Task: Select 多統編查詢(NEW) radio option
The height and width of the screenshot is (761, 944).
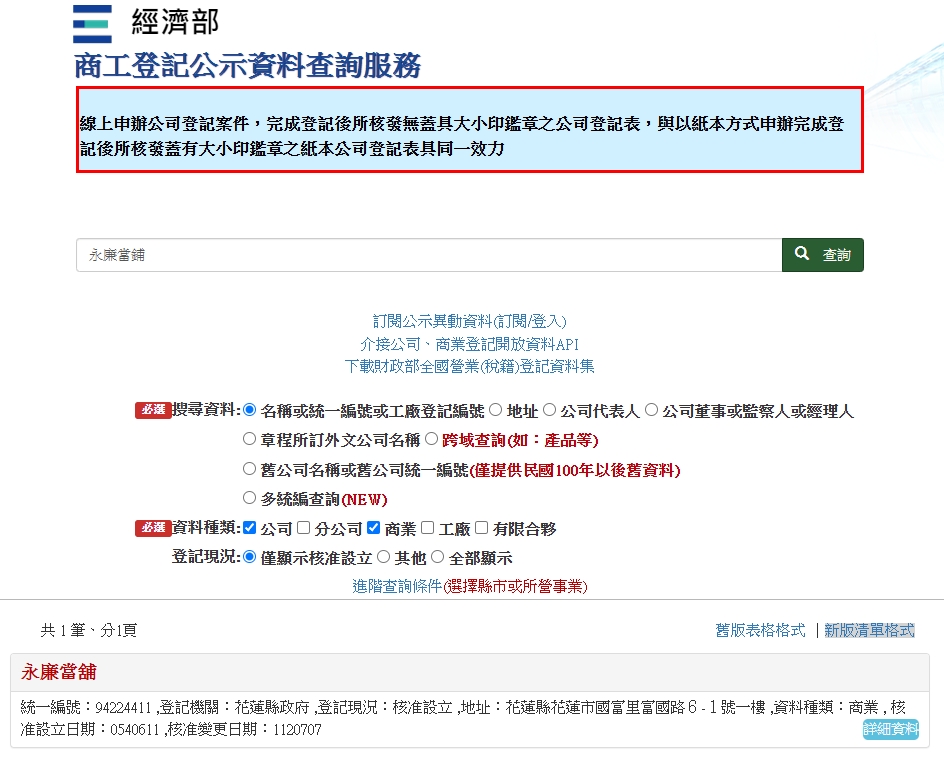Action: click(249, 498)
